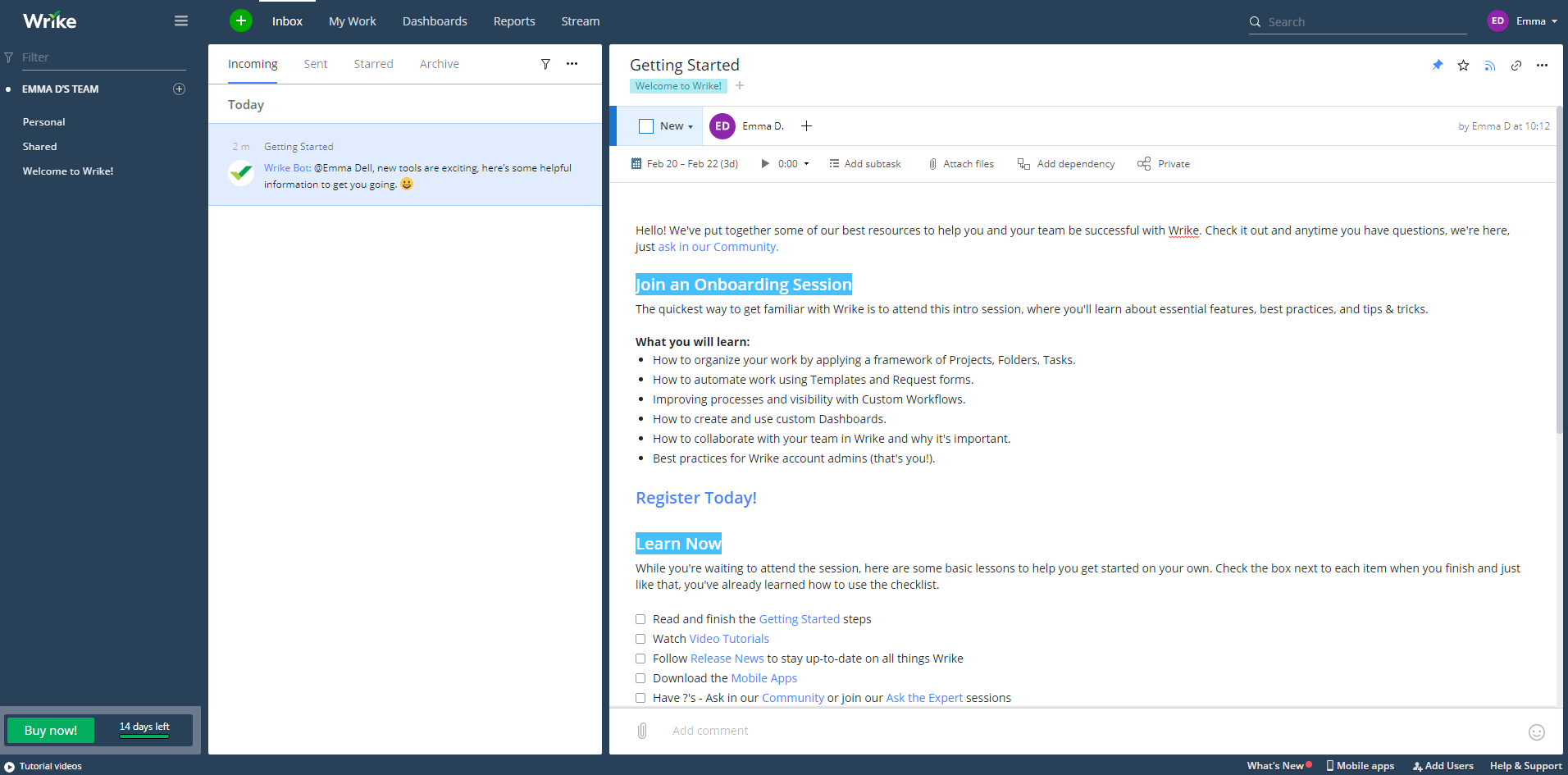The image size is (1568, 775).
Task: Click the Buy now! button
Action: (51, 730)
